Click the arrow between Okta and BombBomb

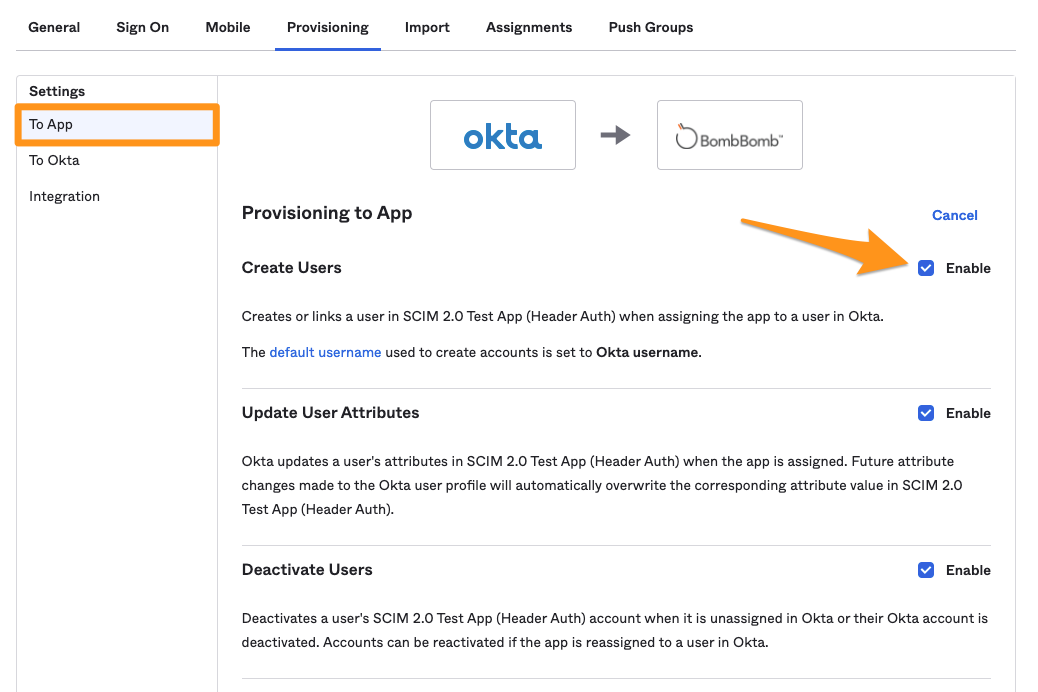(x=616, y=137)
